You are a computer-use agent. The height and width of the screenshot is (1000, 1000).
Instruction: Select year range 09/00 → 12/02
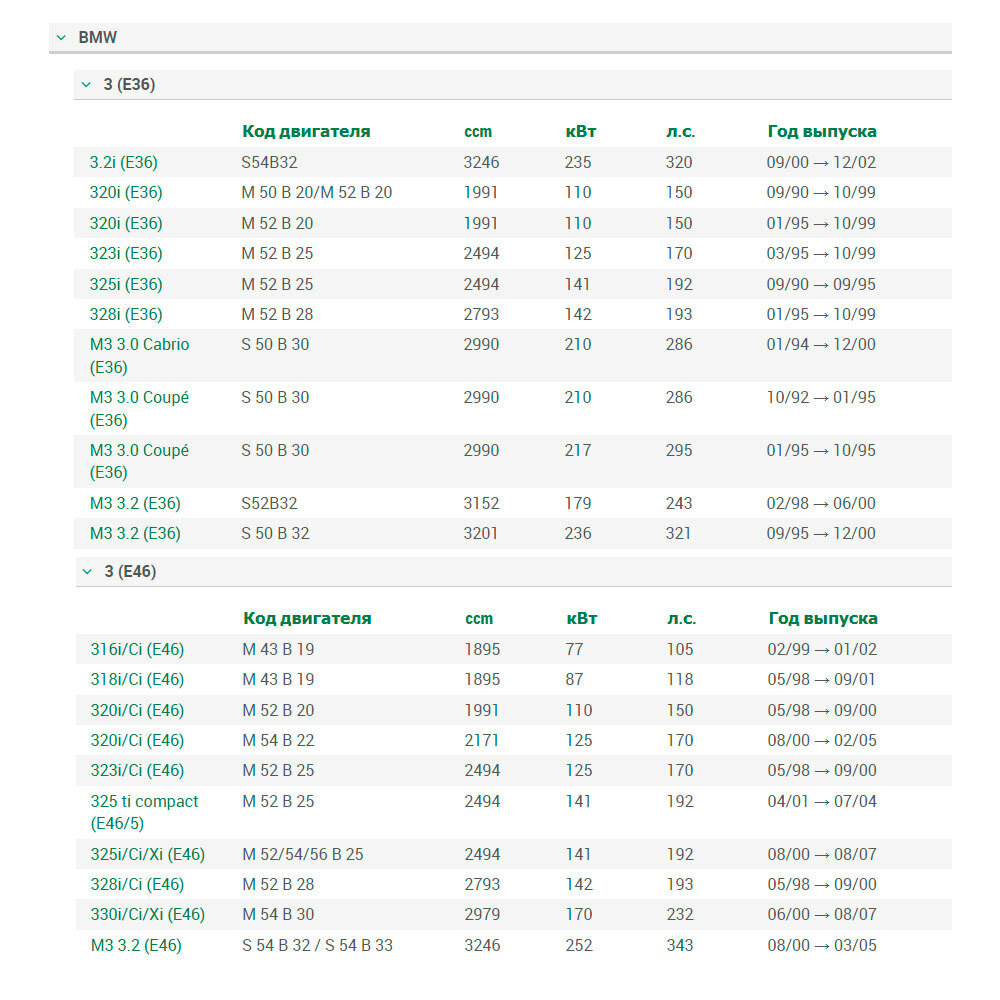point(821,163)
